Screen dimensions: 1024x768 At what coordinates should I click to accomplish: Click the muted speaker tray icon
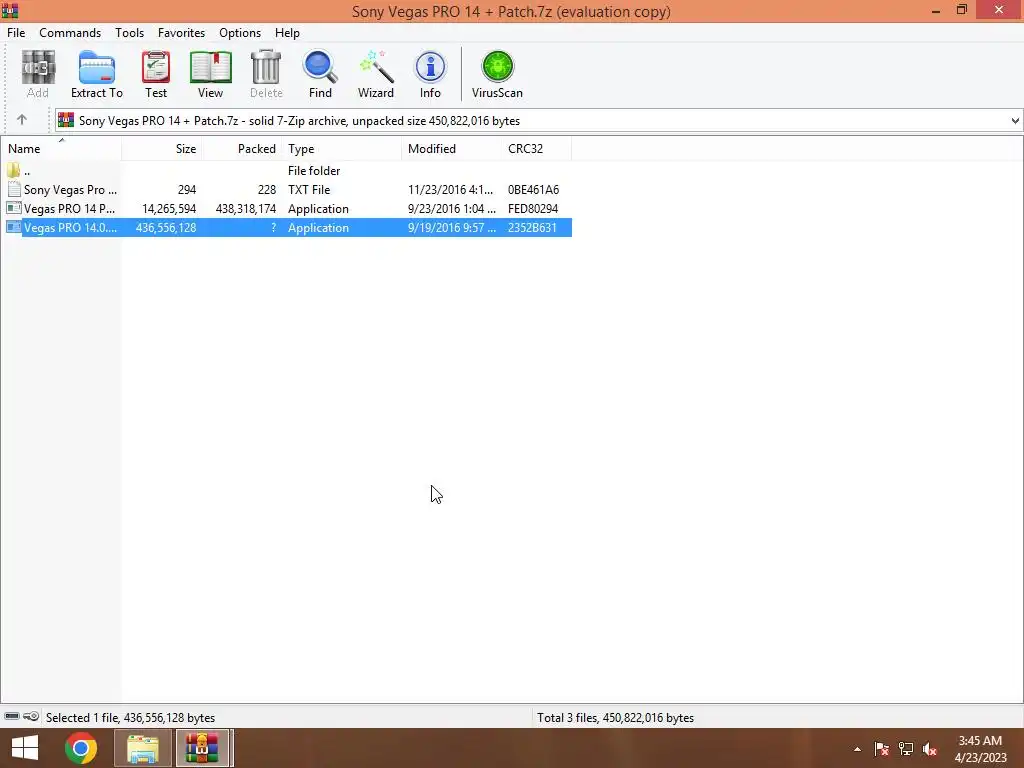tap(930, 749)
